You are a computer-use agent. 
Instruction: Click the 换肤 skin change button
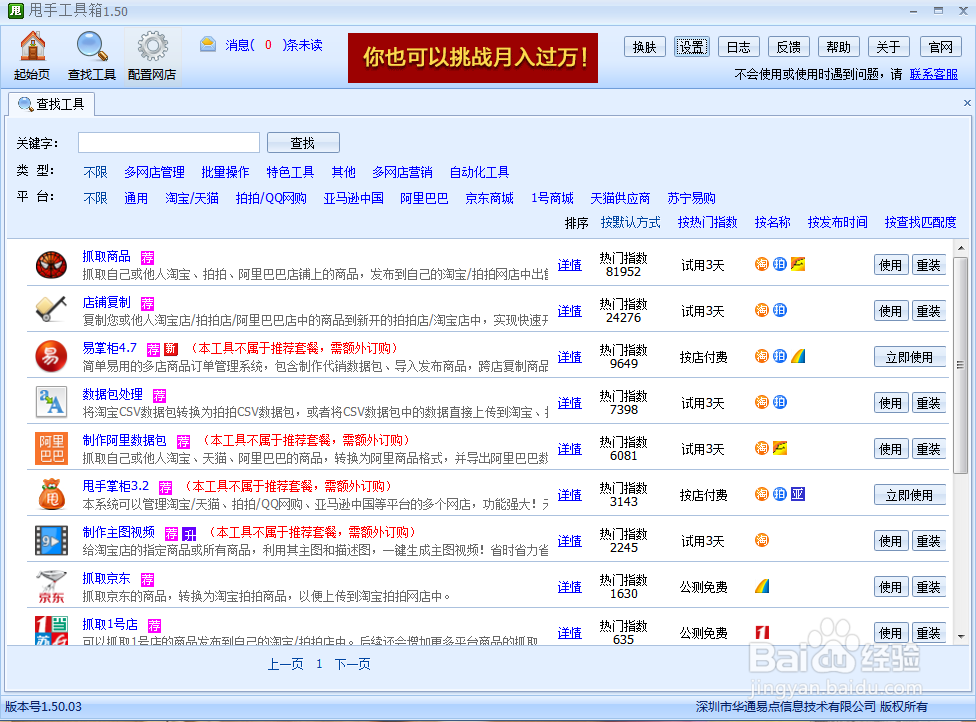(x=644, y=46)
